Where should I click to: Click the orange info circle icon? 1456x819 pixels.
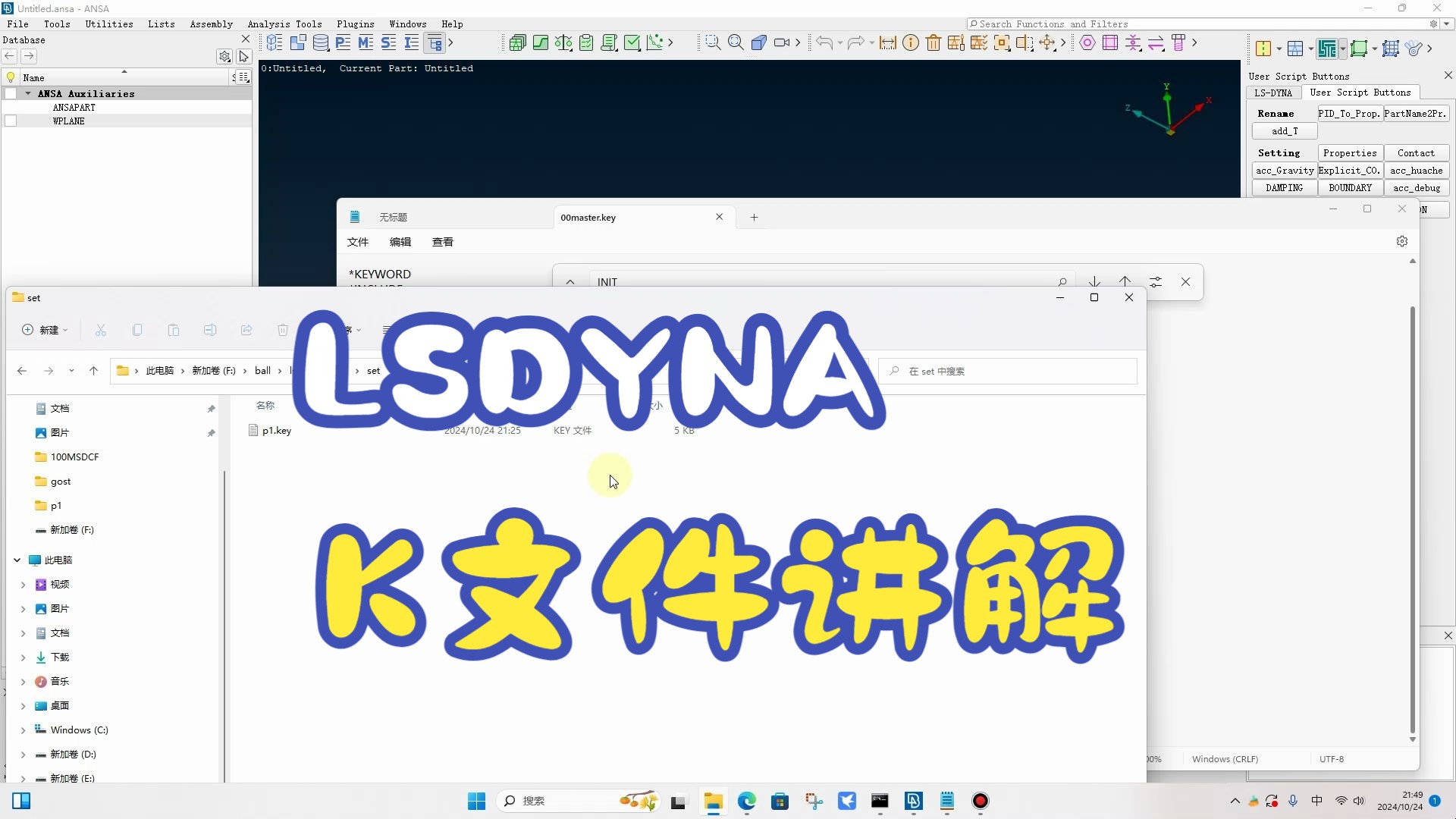tap(911, 42)
